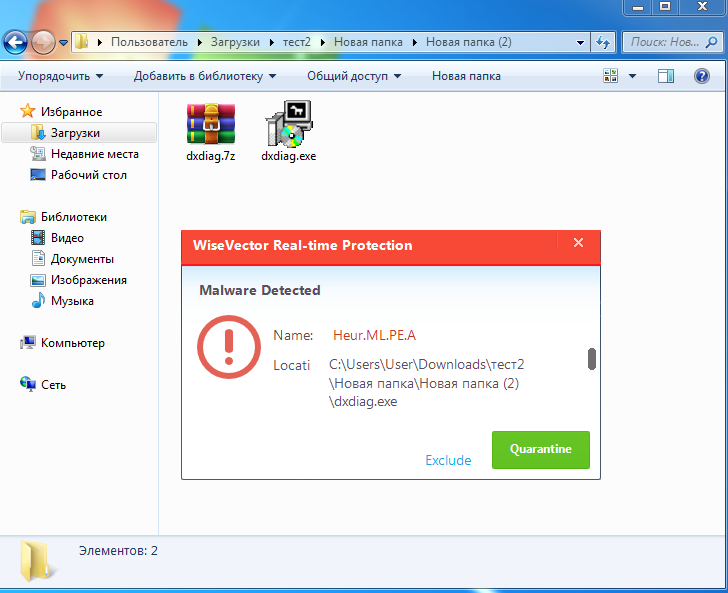The height and width of the screenshot is (593, 728).
Task: Expand chevron after "Пользователь" breadcrumb
Action: pyautogui.click(x=200, y=43)
